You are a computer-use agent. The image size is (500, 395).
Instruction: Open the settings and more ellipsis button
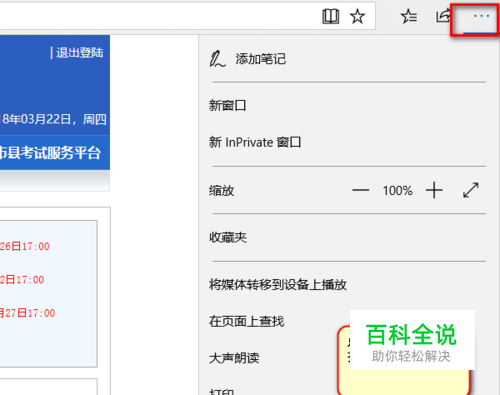pos(481,16)
